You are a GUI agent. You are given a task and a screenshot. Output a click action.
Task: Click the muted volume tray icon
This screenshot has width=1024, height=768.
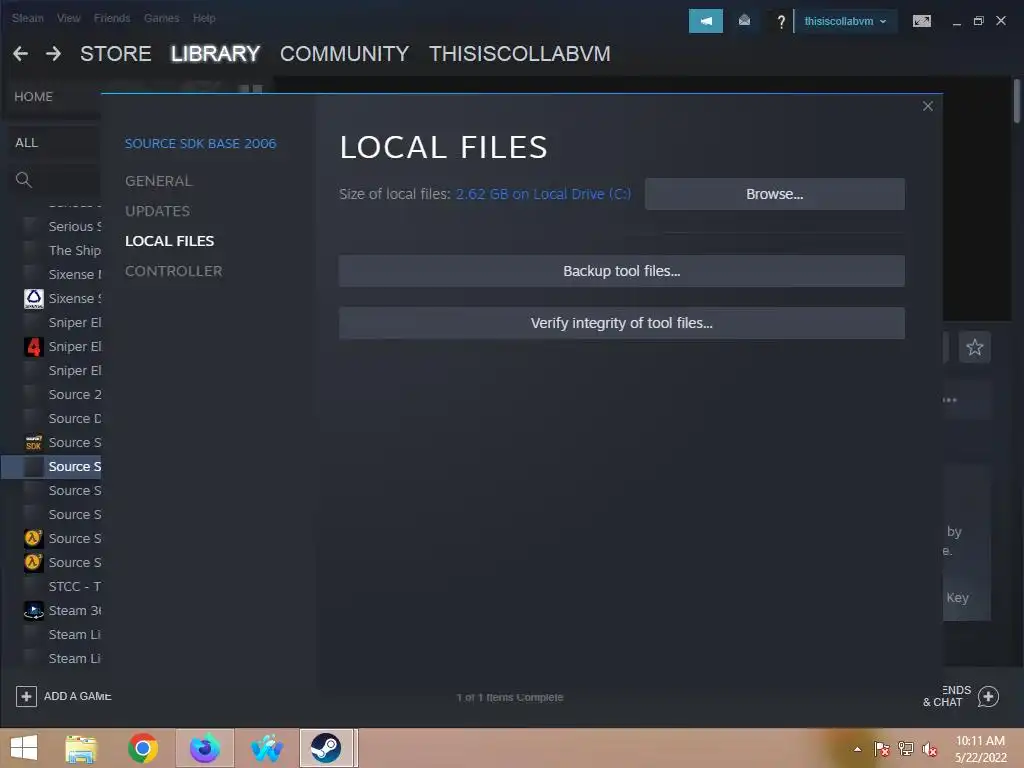[929, 749]
